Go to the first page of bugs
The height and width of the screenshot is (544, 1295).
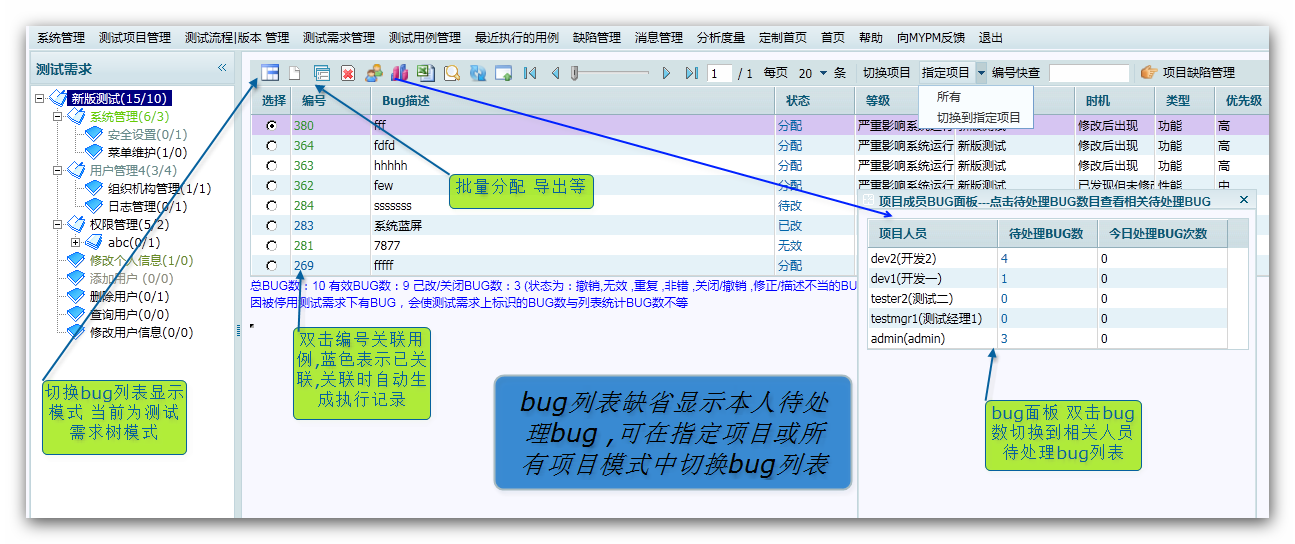[x=530, y=73]
